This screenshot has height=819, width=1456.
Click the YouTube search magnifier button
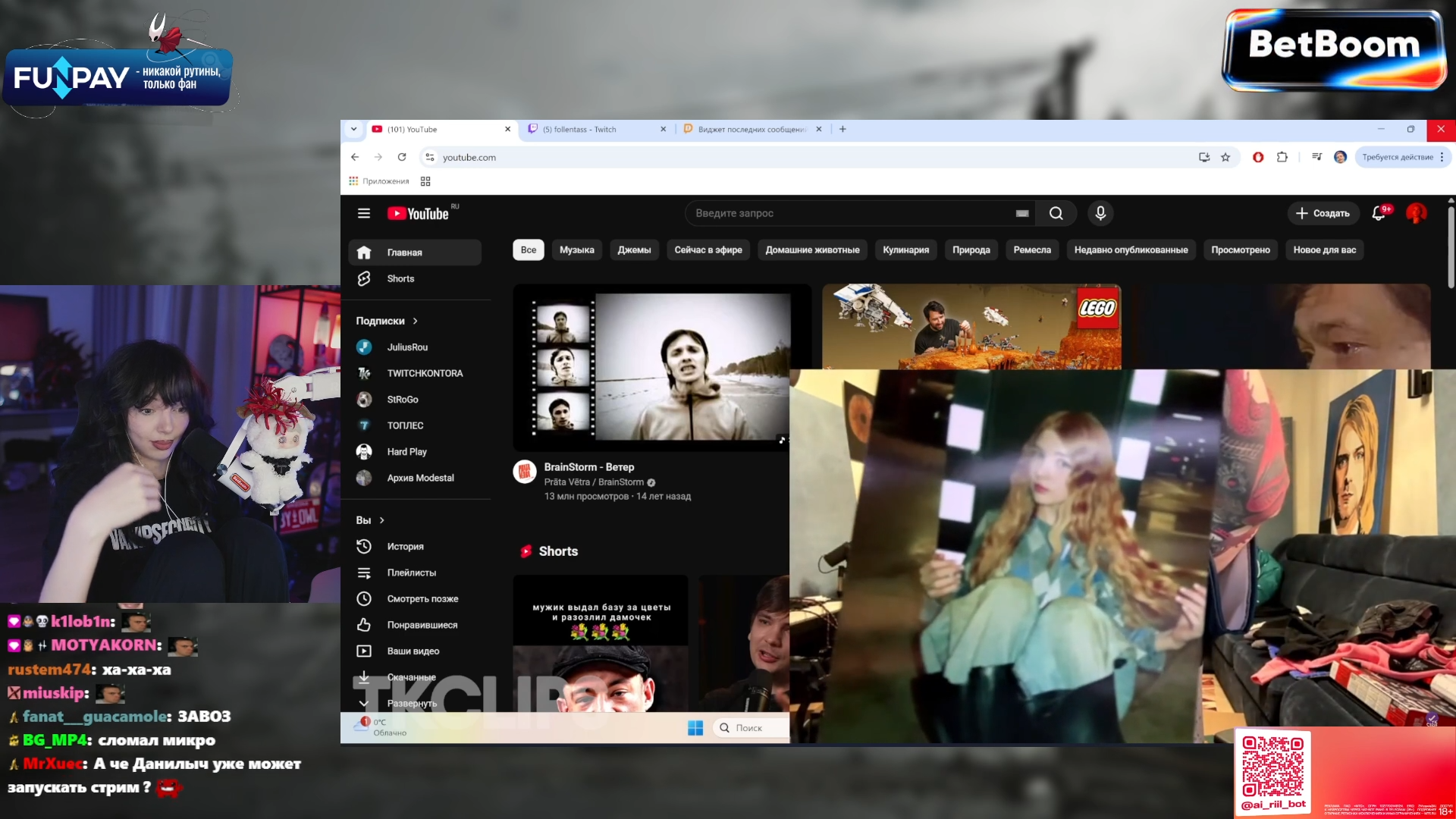click(x=1056, y=214)
